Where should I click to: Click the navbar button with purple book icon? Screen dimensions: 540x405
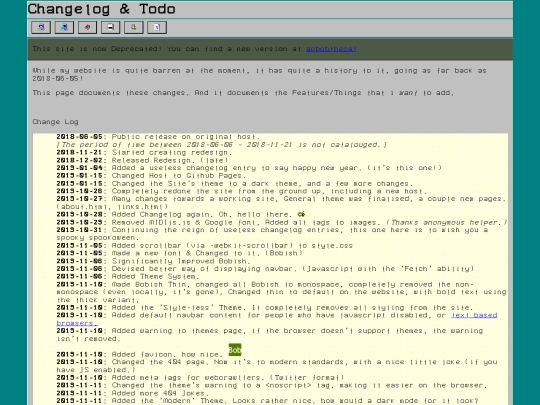tap(87, 27)
